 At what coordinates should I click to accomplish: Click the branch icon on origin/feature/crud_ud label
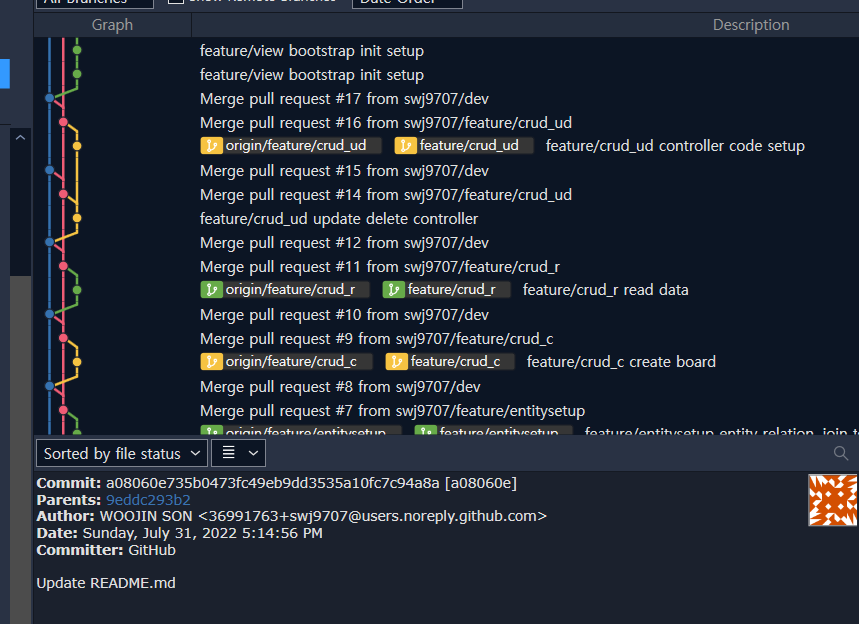click(213, 145)
